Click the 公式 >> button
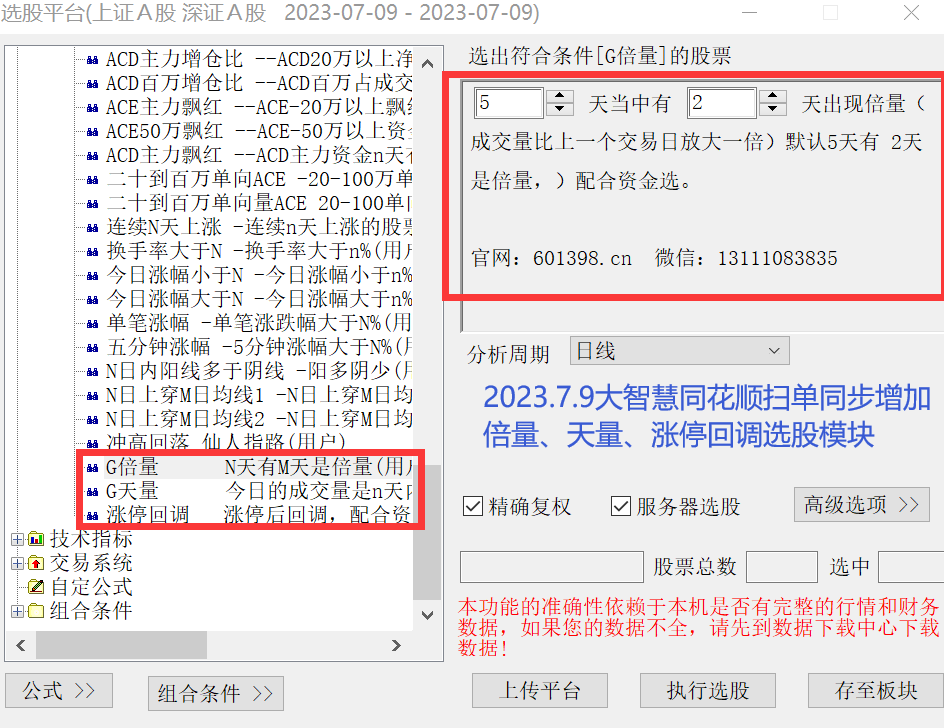The width and height of the screenshot is (944, 728). pyautogui.click(x=59, y=691)
